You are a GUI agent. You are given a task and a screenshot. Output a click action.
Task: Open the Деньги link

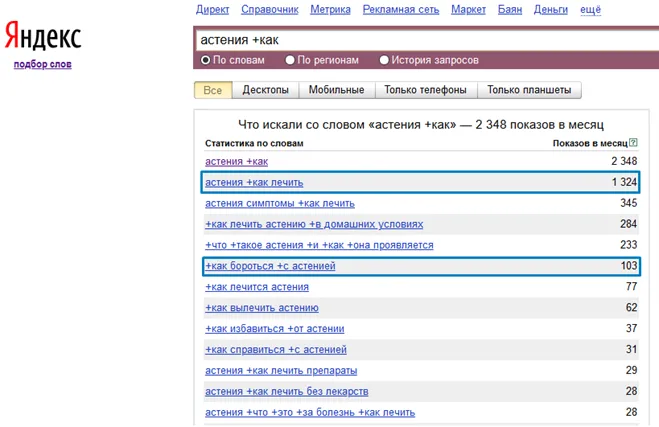[551, 10]
